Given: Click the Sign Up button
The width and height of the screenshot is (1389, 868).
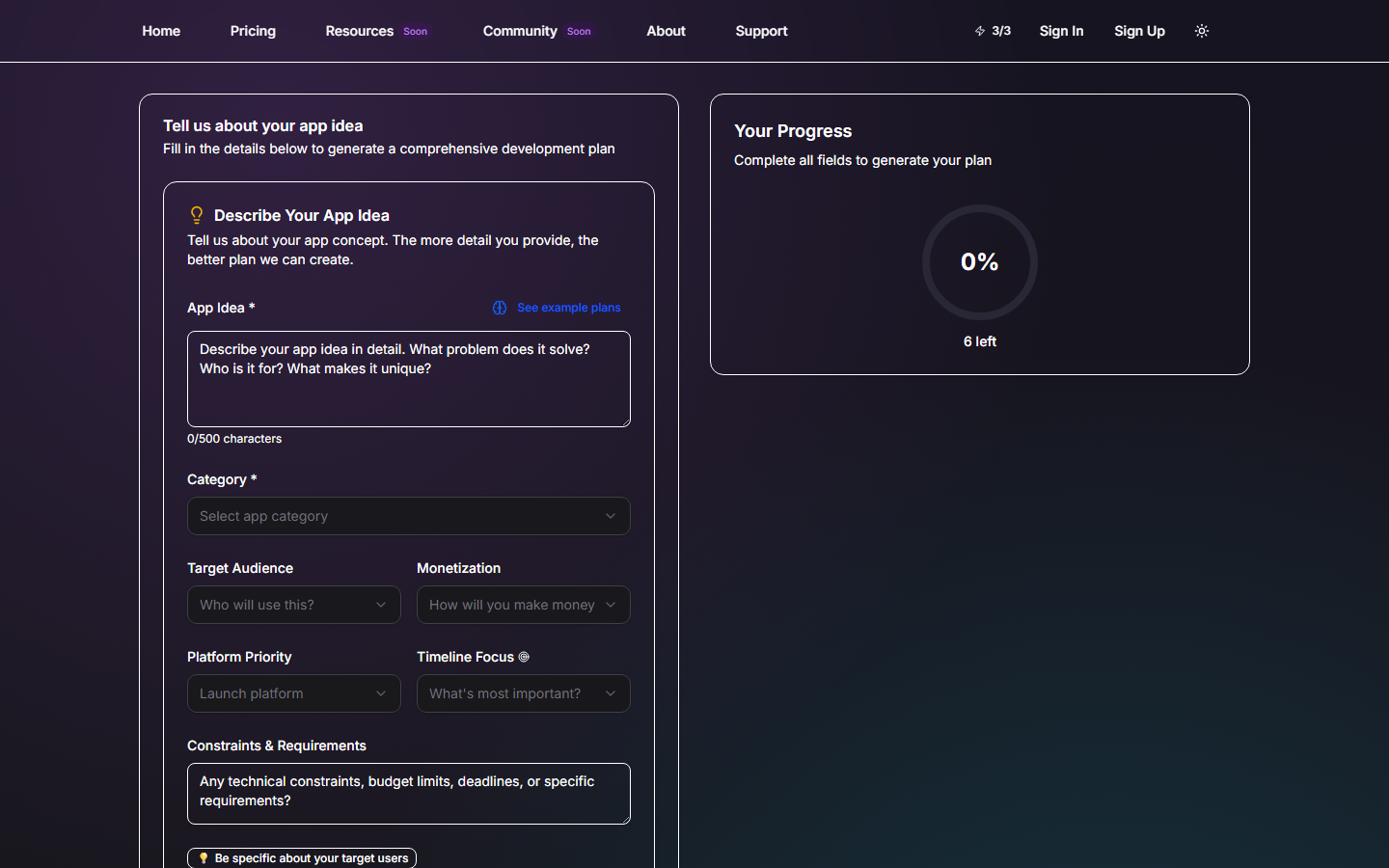Looking at the screenshot, I should [1139, 31].
